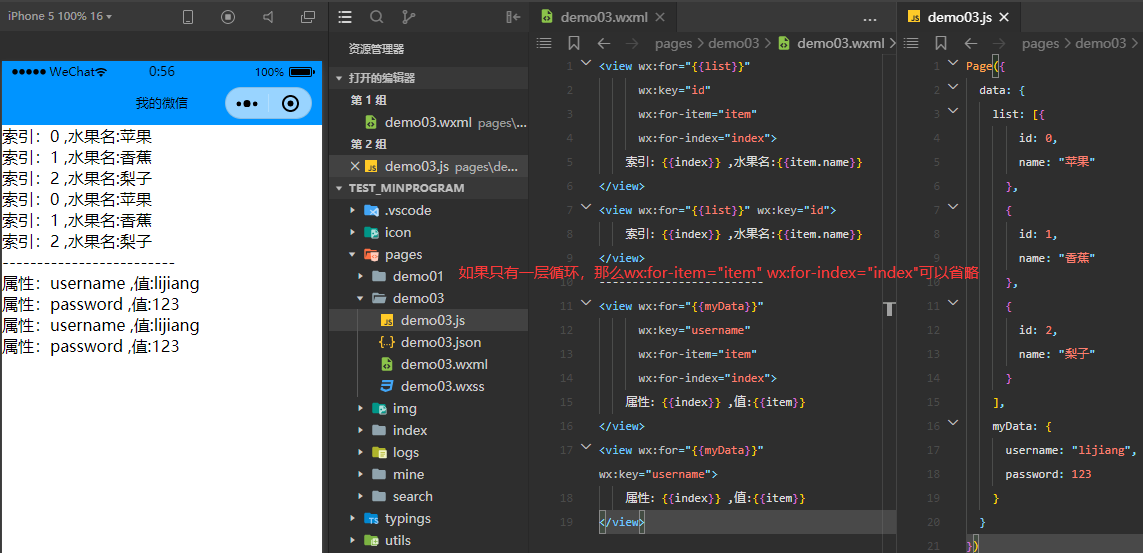Go back using wxml editor arrow
1143x553 pixels.
pyautogui.click(x=603, y=43)
